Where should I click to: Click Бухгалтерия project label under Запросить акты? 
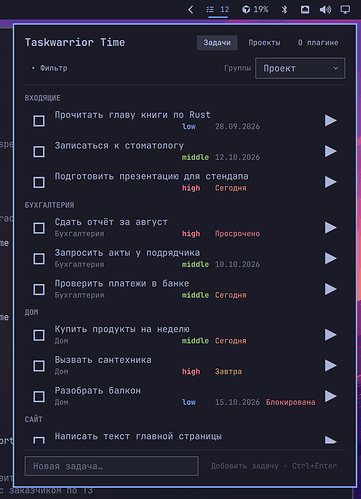click(79, 264)
